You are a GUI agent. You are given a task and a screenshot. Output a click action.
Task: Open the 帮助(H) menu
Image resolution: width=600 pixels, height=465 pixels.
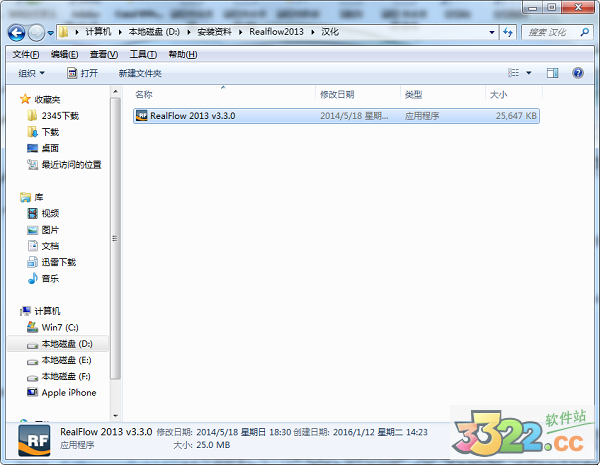pos(183,55)
